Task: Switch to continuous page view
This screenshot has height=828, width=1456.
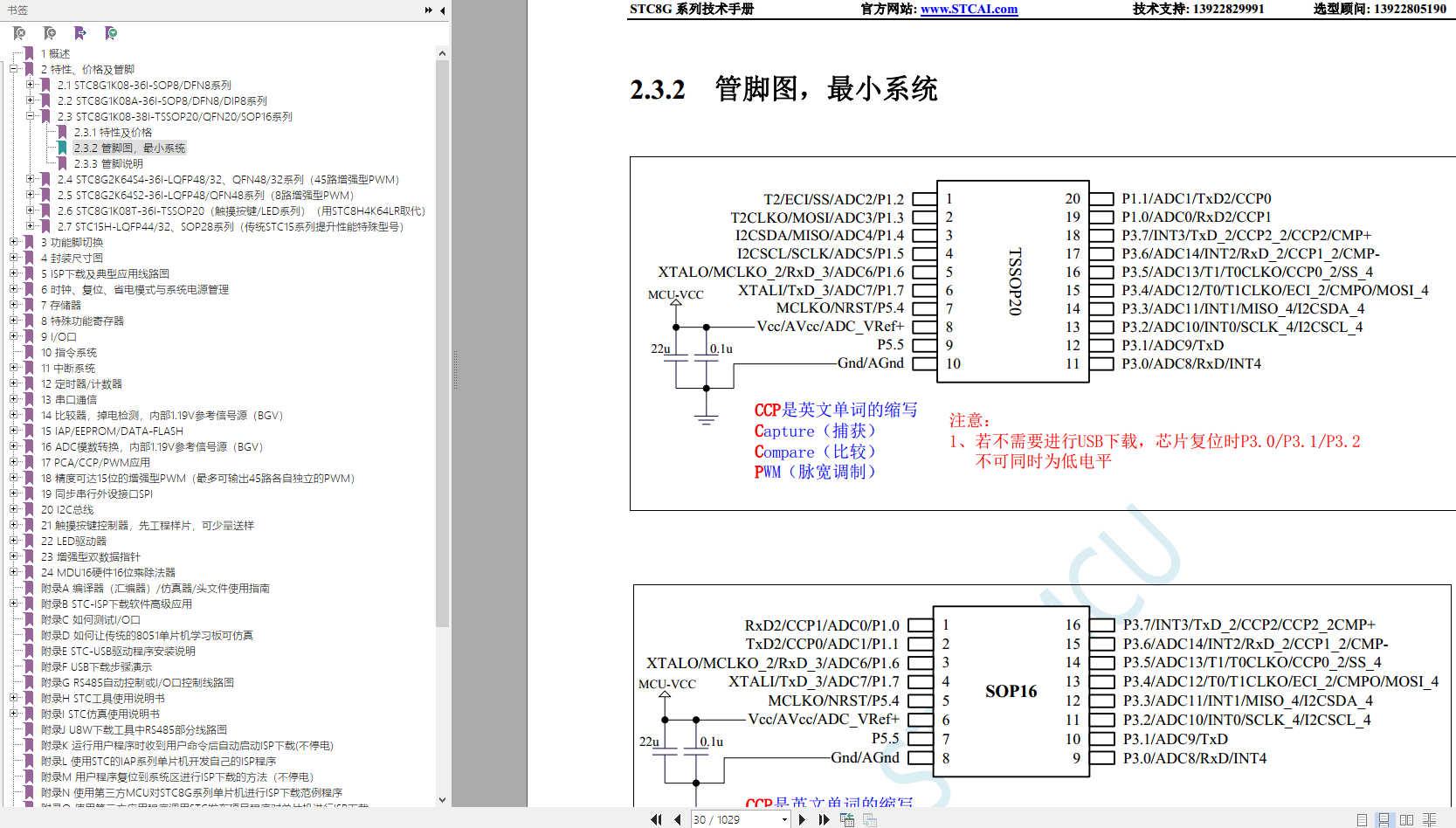Action: coord(1384,819)
